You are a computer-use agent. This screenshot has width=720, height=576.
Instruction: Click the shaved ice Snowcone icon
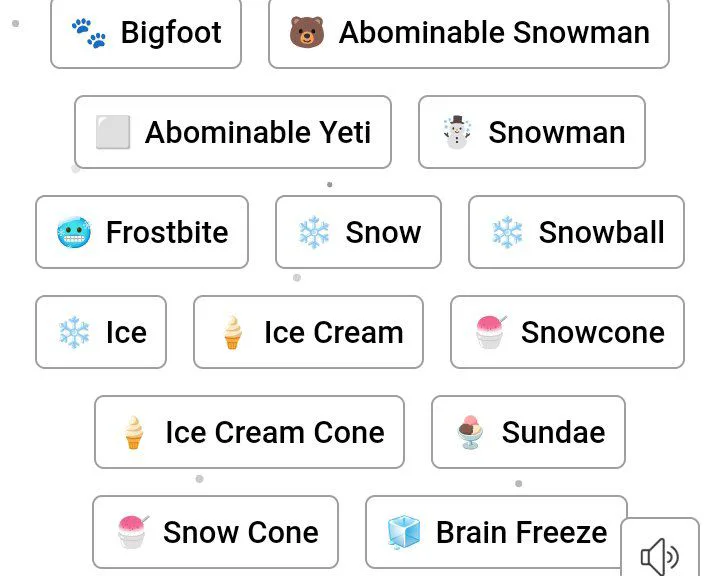[x=490, y=332]
